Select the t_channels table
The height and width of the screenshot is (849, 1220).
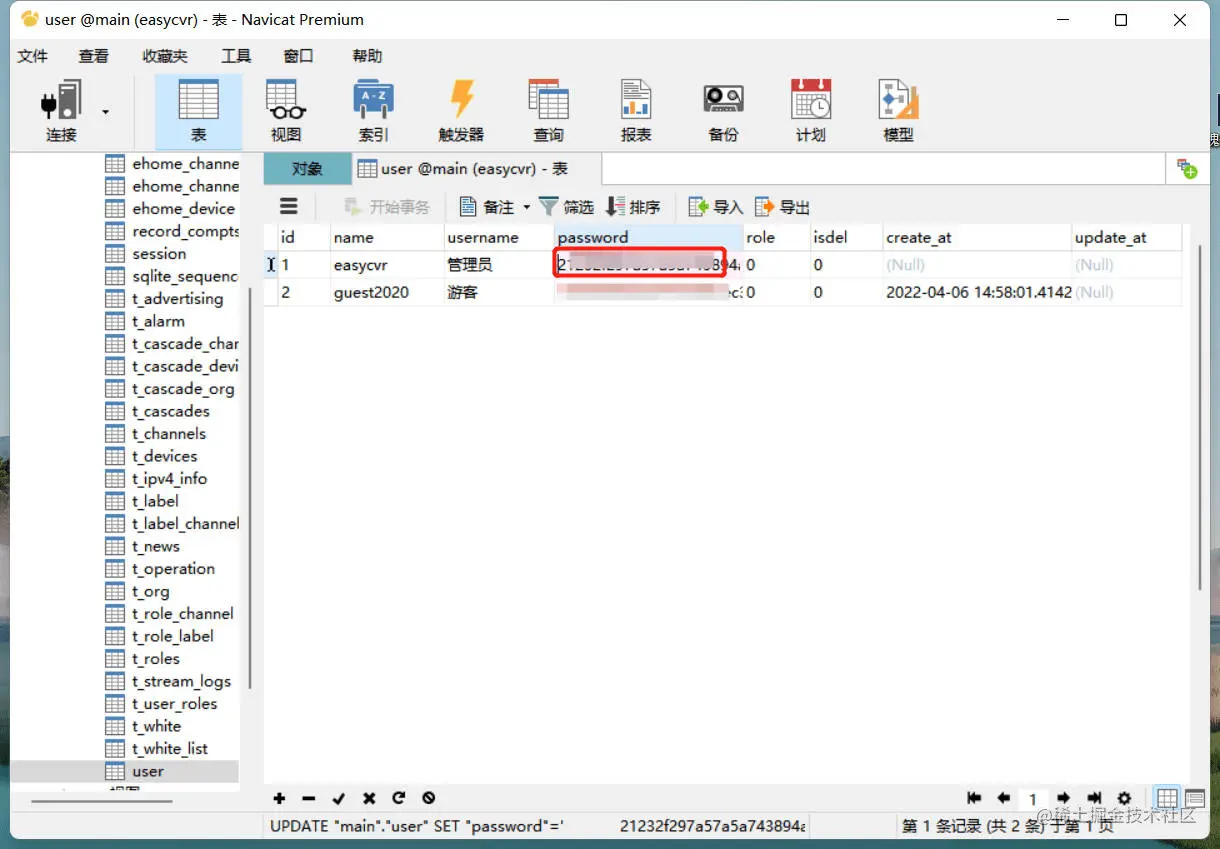coord(170,434)
